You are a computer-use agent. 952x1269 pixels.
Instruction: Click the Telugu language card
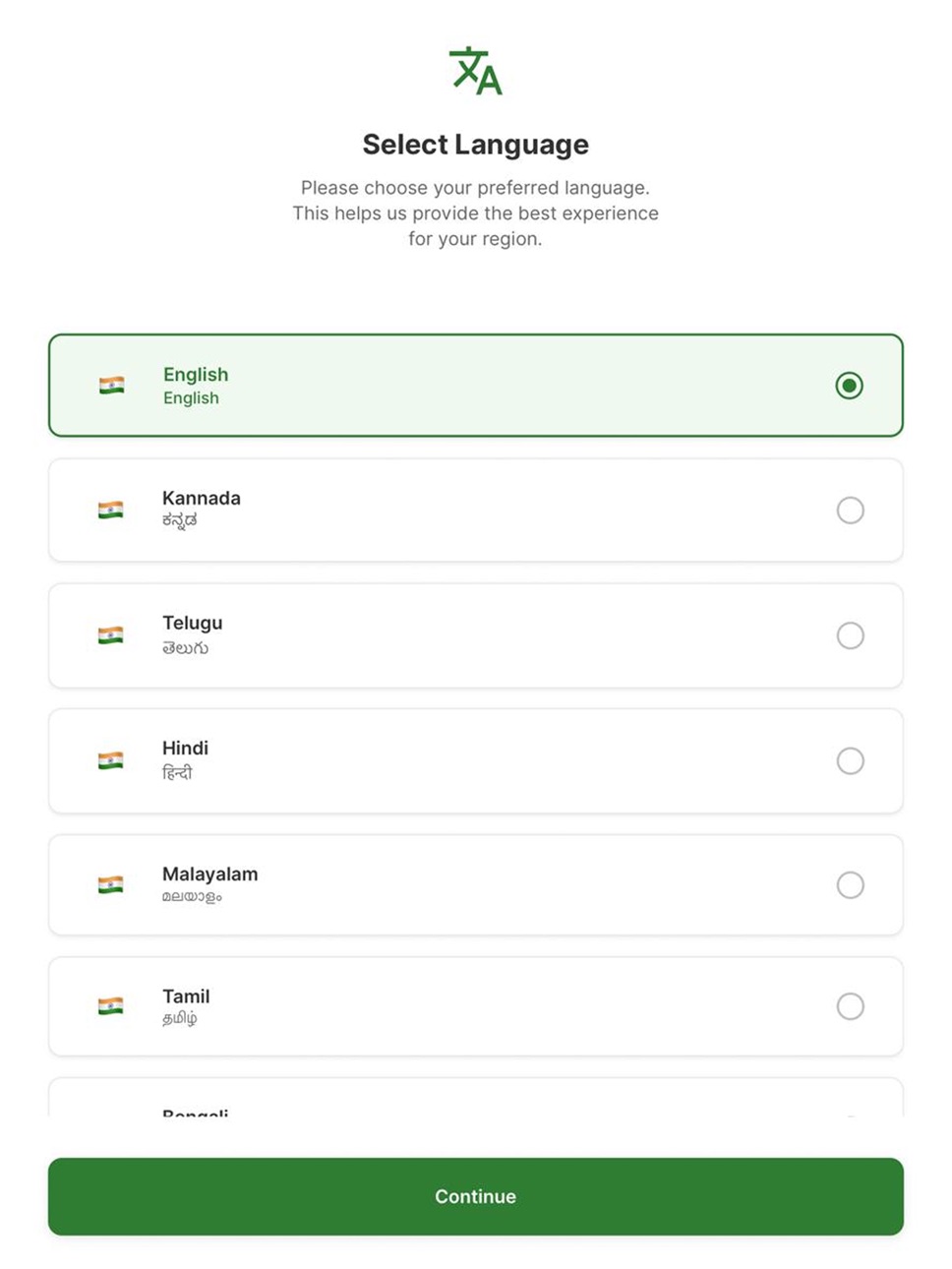(476, 635)
